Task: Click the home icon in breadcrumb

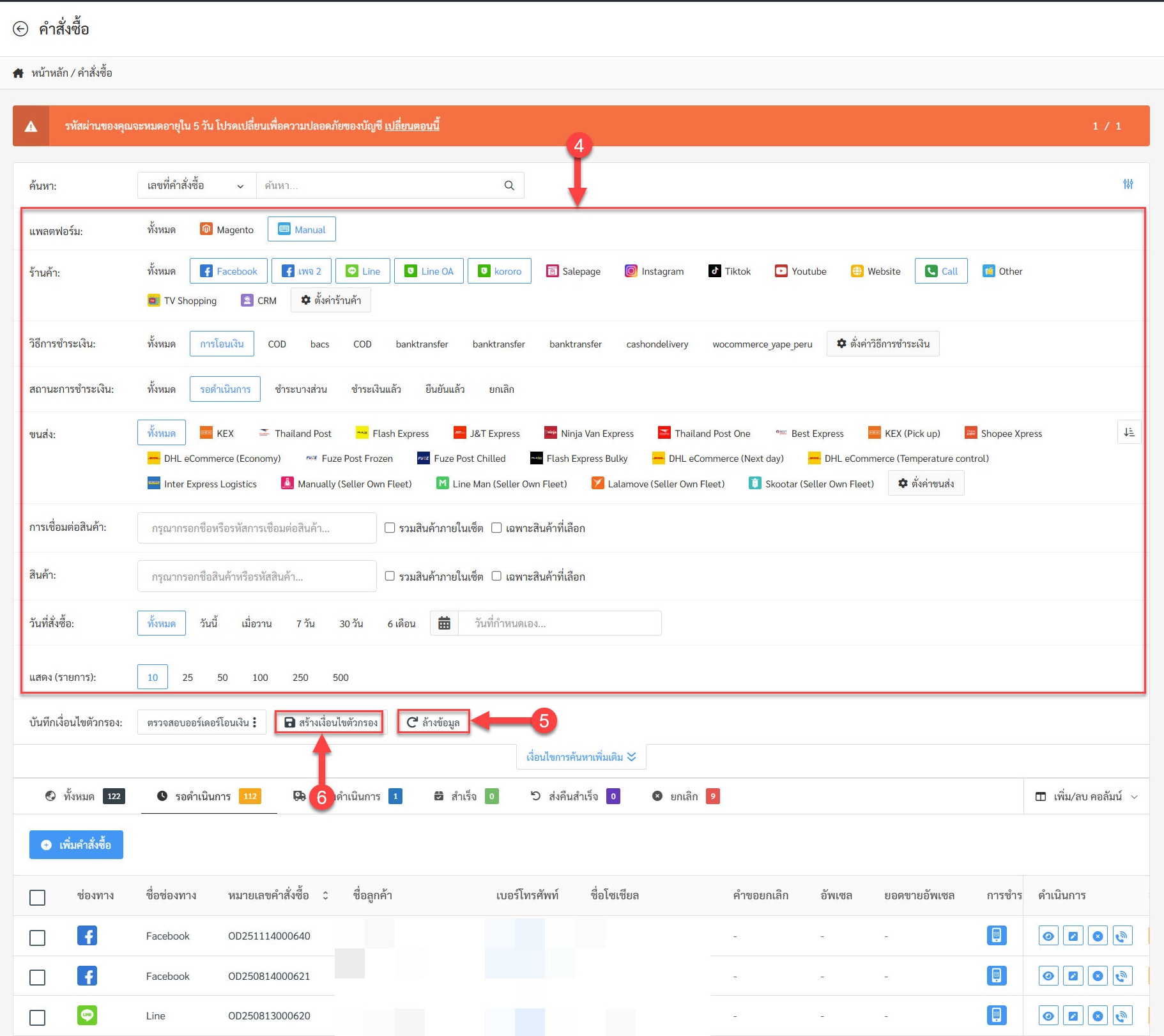Action: tap(19, 73)
